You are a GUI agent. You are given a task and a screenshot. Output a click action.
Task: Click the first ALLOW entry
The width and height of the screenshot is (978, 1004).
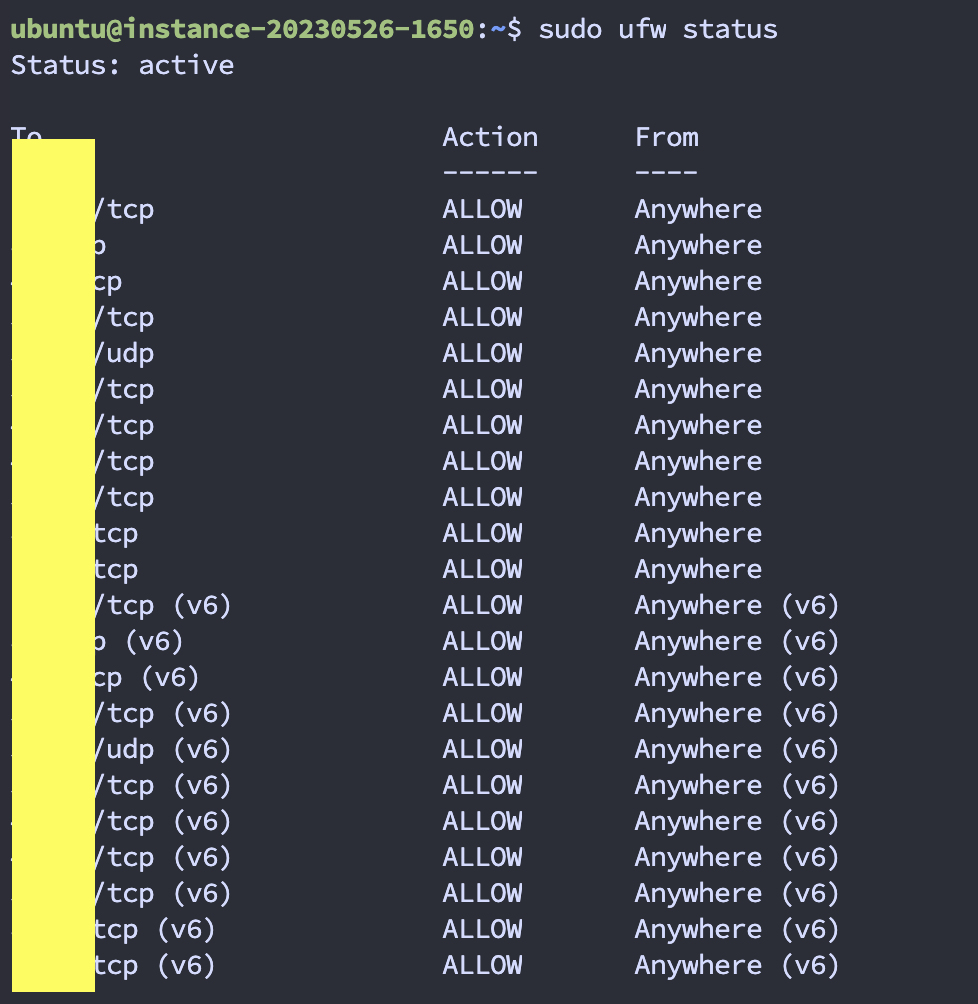pos(482,209)
